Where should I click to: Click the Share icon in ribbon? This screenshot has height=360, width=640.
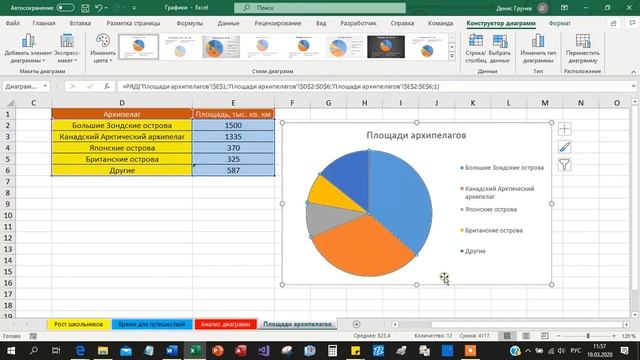click(x=613, y=23)
